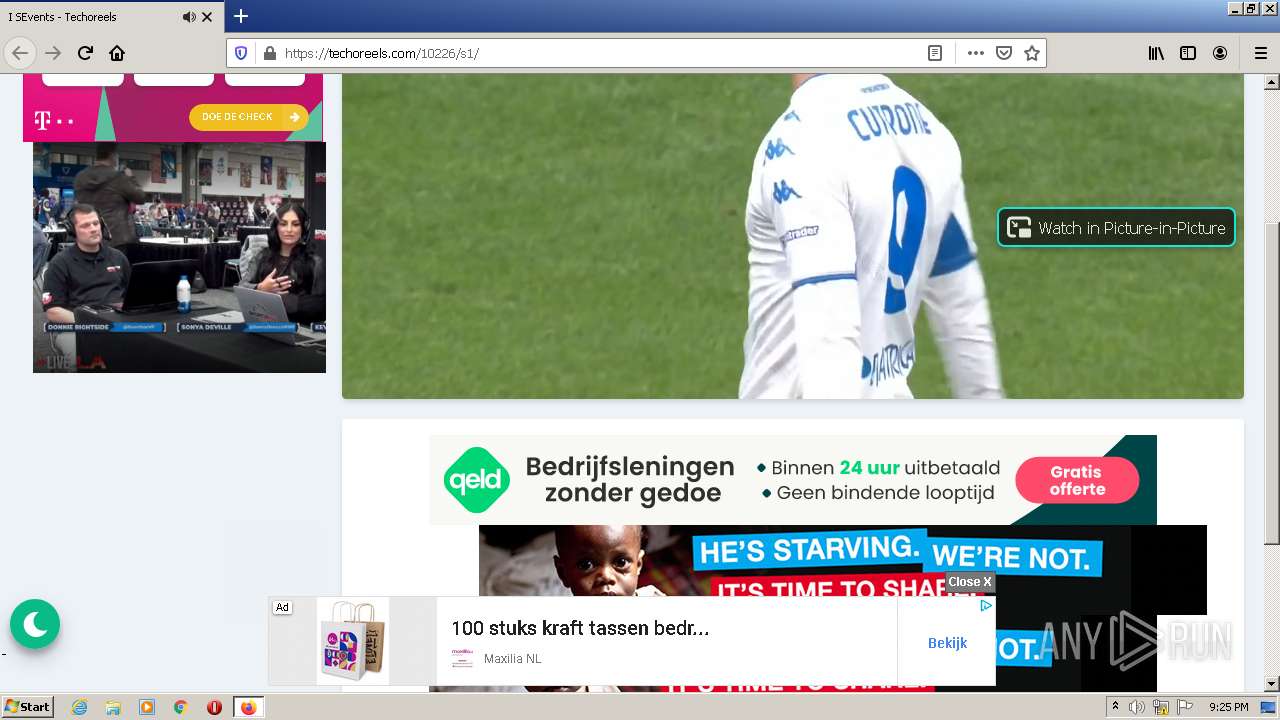Save page to Pocket
Screen dimensions: 1280x720
coord(1004,53)
